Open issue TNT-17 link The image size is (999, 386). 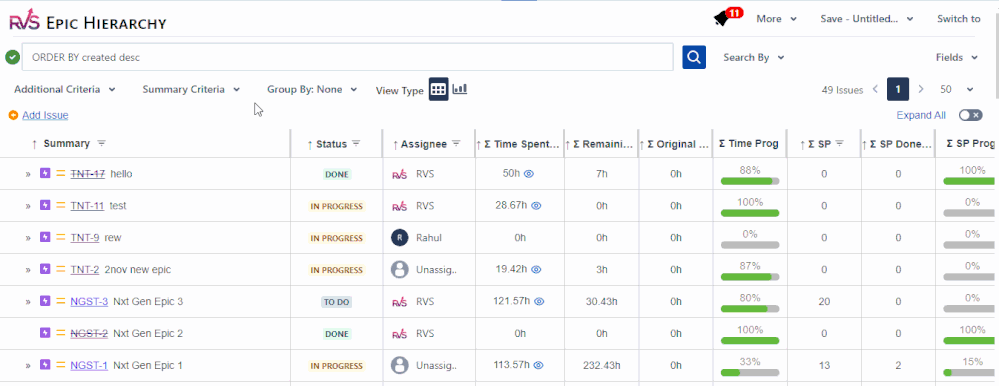click(x=88, y=174)
